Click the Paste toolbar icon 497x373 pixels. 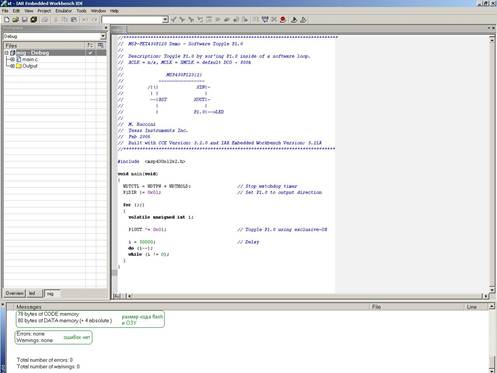74,20
